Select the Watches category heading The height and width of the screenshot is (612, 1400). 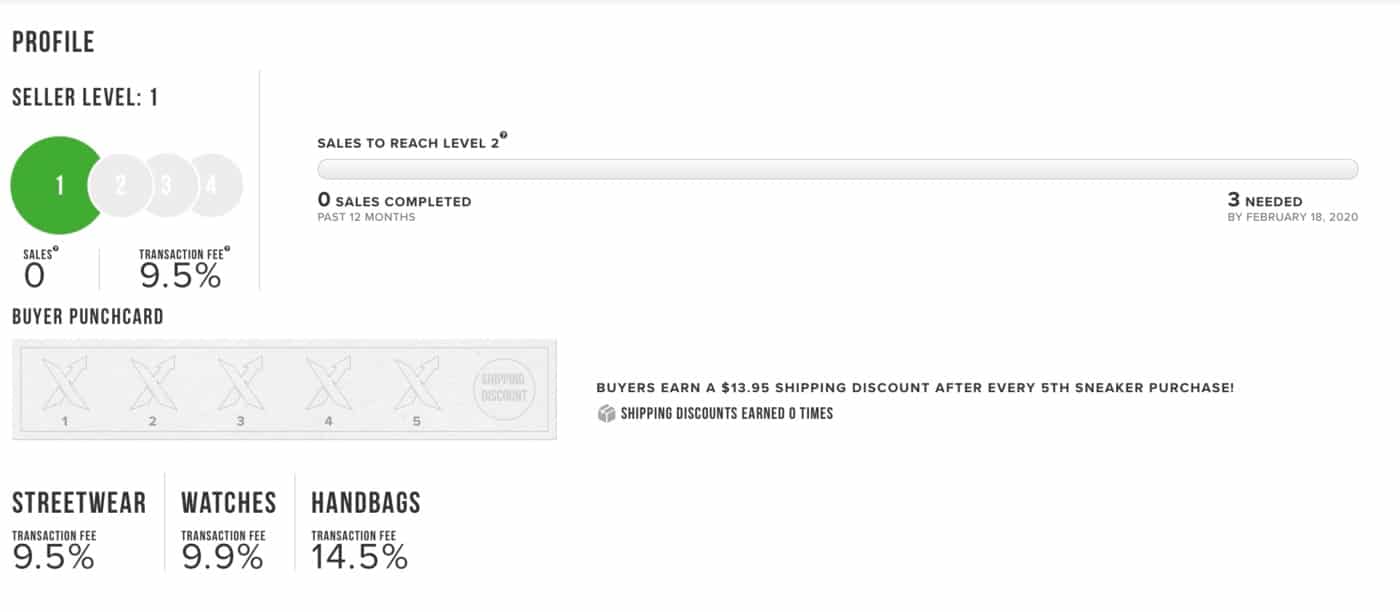point(228,502)
